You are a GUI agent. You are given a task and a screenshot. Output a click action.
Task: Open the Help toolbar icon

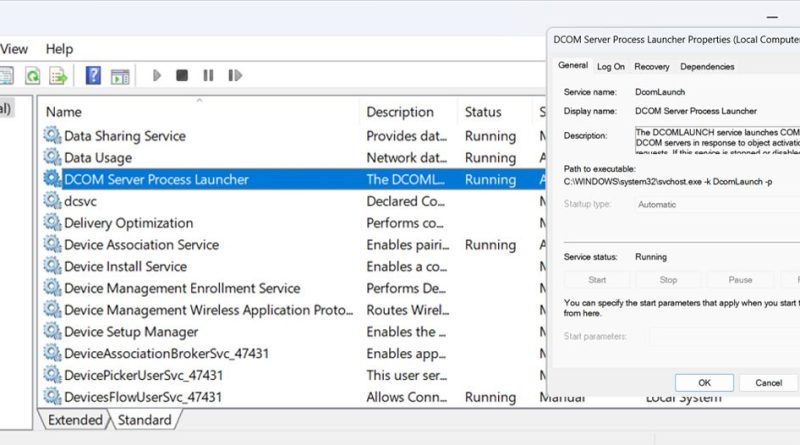click(x=93, y=76)
